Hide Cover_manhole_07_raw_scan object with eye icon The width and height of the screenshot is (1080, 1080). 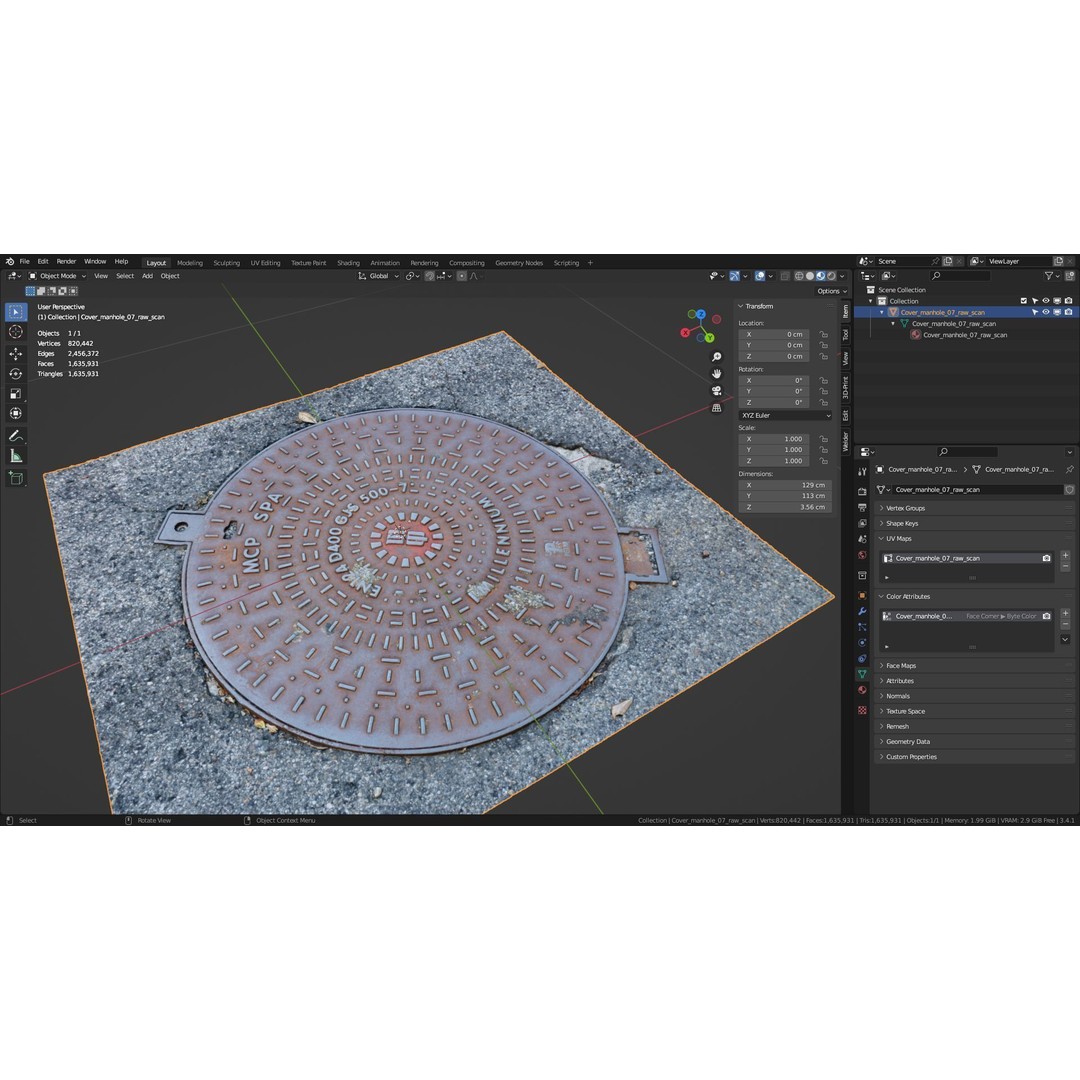(1046, 312)
